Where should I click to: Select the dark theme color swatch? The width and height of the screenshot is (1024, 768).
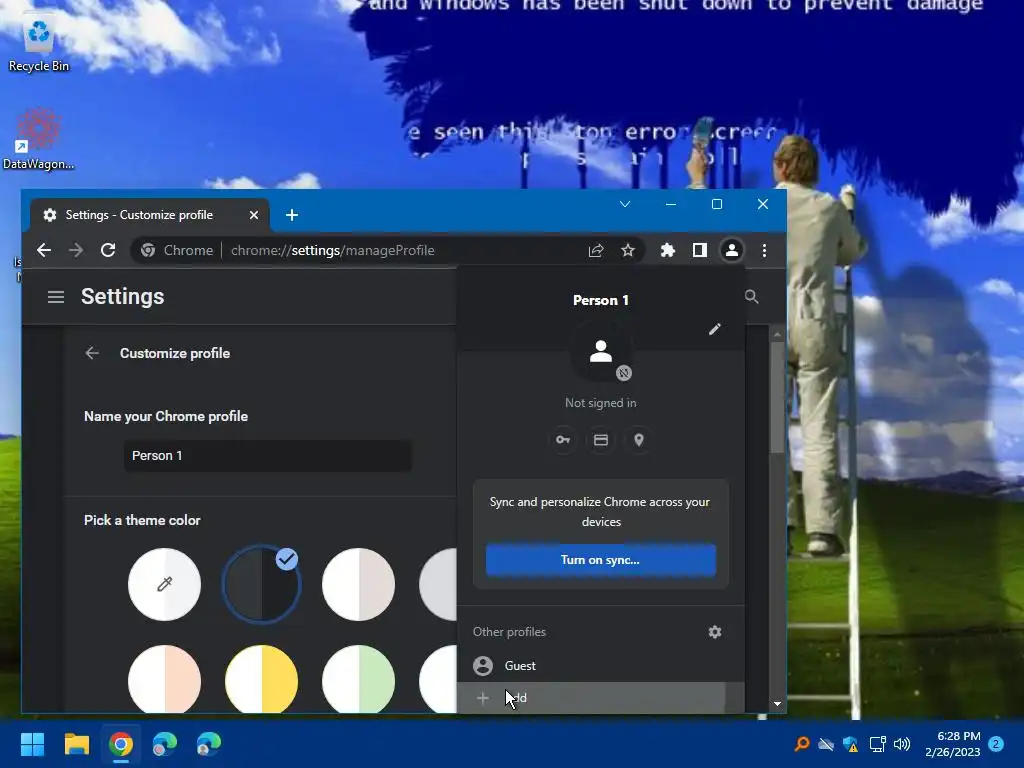[x=261, y=584]
